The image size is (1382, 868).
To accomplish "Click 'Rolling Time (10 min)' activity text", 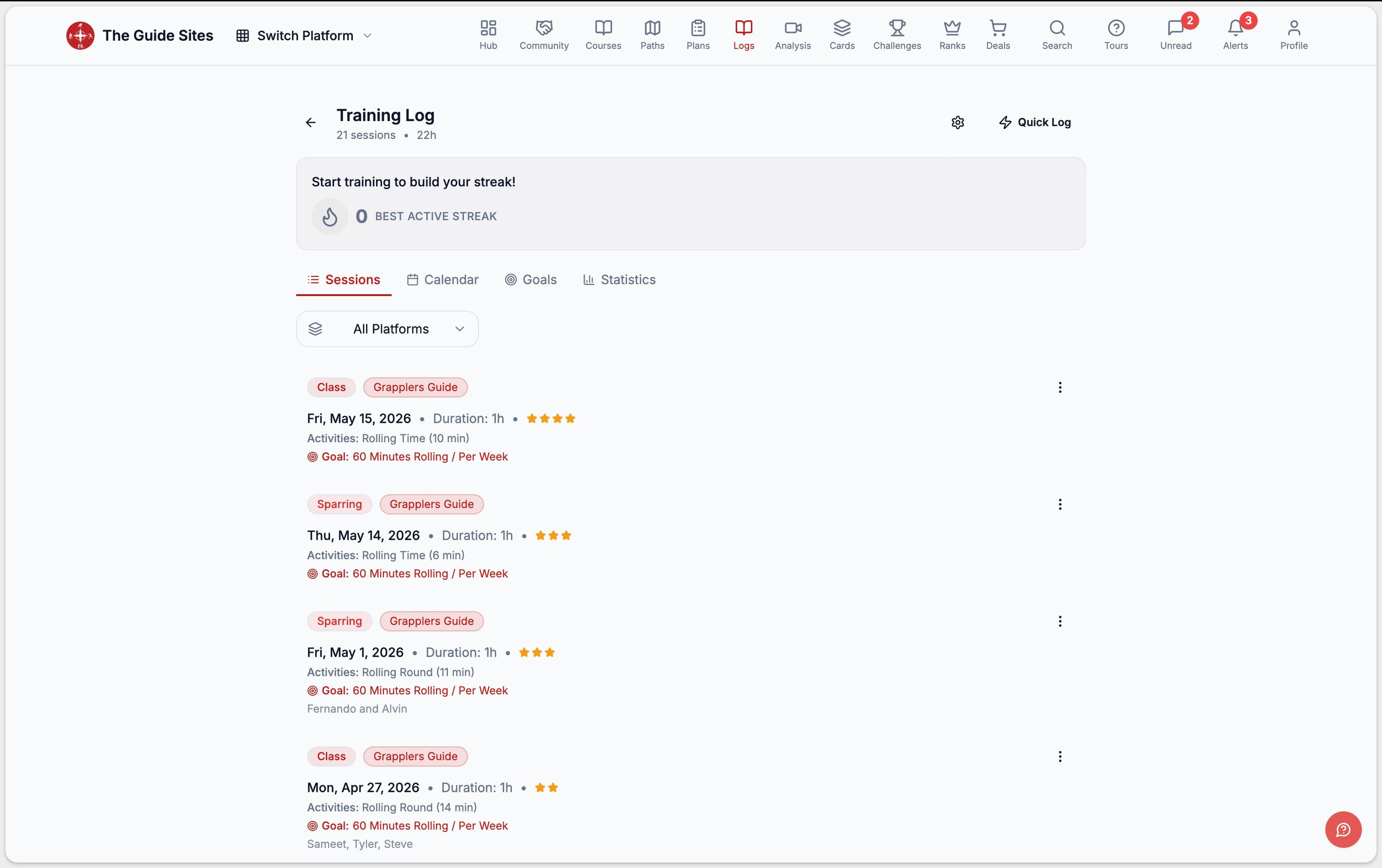I will point(416,438).
